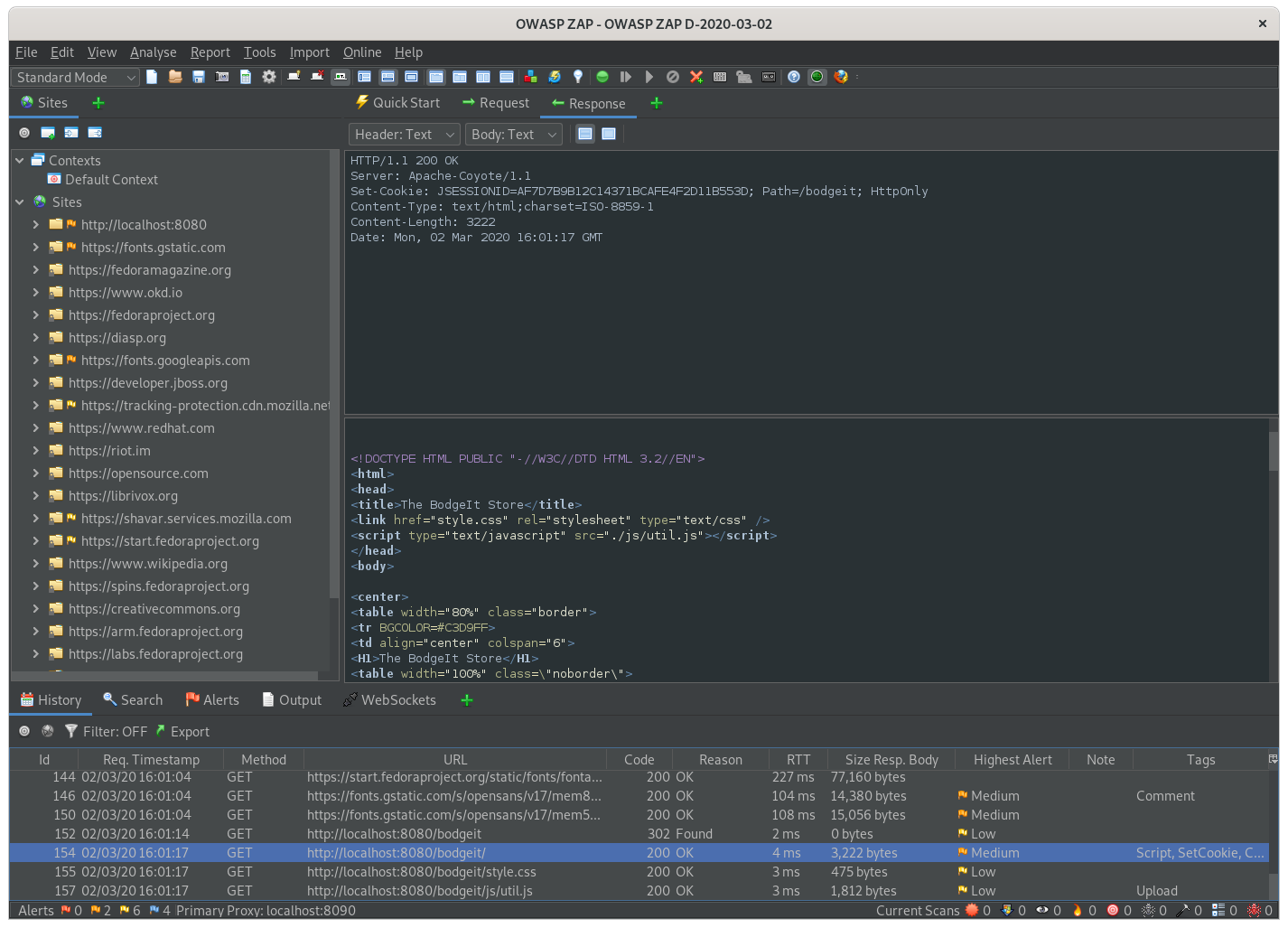Image resolution: width=1288 pixels, height=928 pixels.
Task: Switch to the Alerts tab
Action: point(212,700)
